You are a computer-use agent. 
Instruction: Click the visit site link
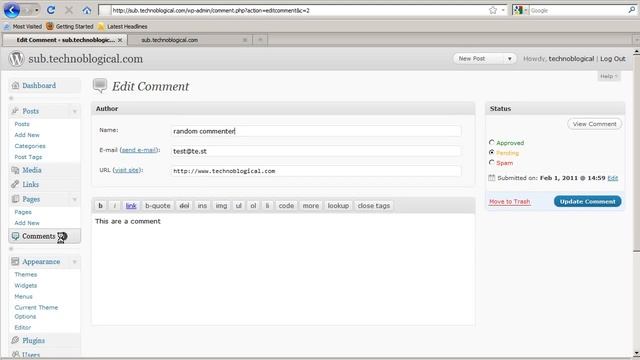click(127, 170)
